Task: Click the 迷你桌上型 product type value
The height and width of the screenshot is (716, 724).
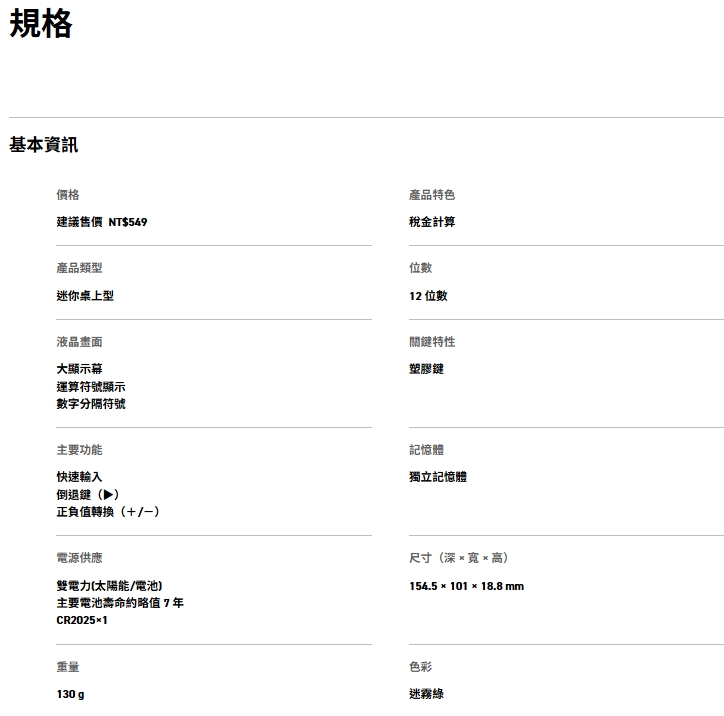Action: (x=85, y=296)
